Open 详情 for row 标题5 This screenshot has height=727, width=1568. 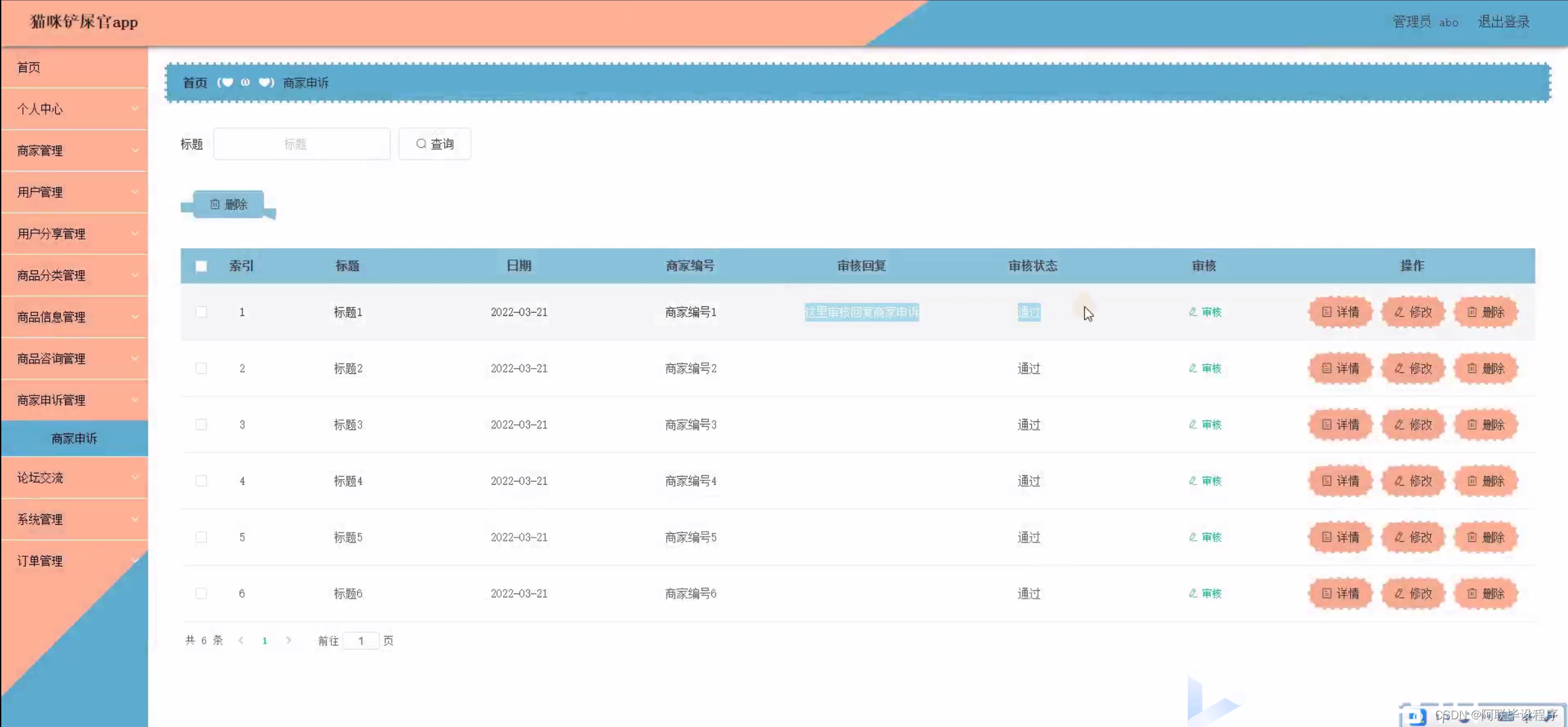(x=1341, y=538)
